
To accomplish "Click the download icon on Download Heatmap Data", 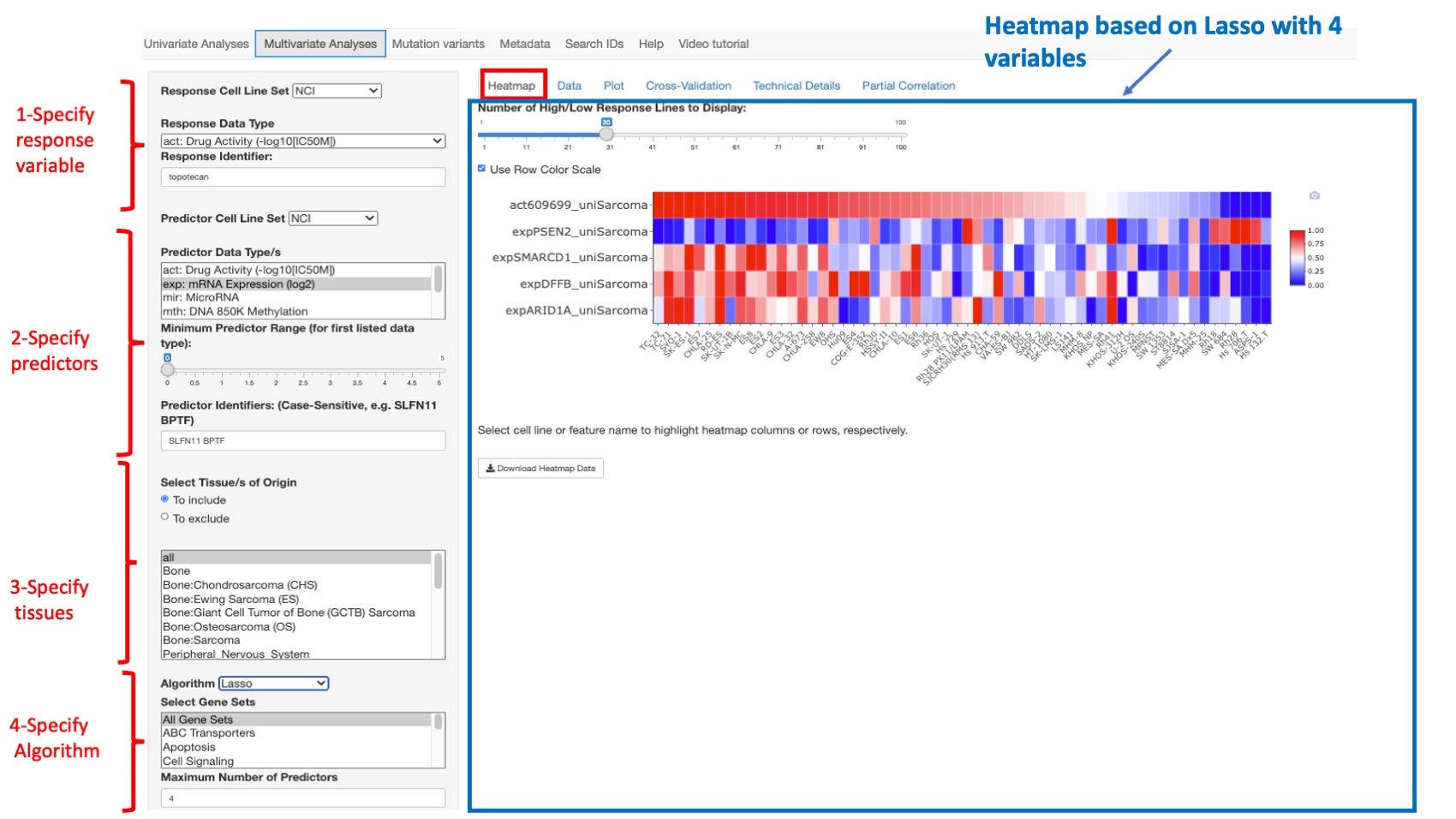I will (x=489, y=468).
